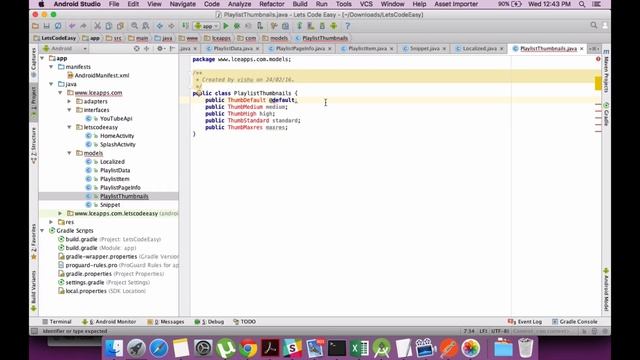Click the Search Everywhere magnifier icon
Screen dimensions: 640x360
(x=593, y=25)
